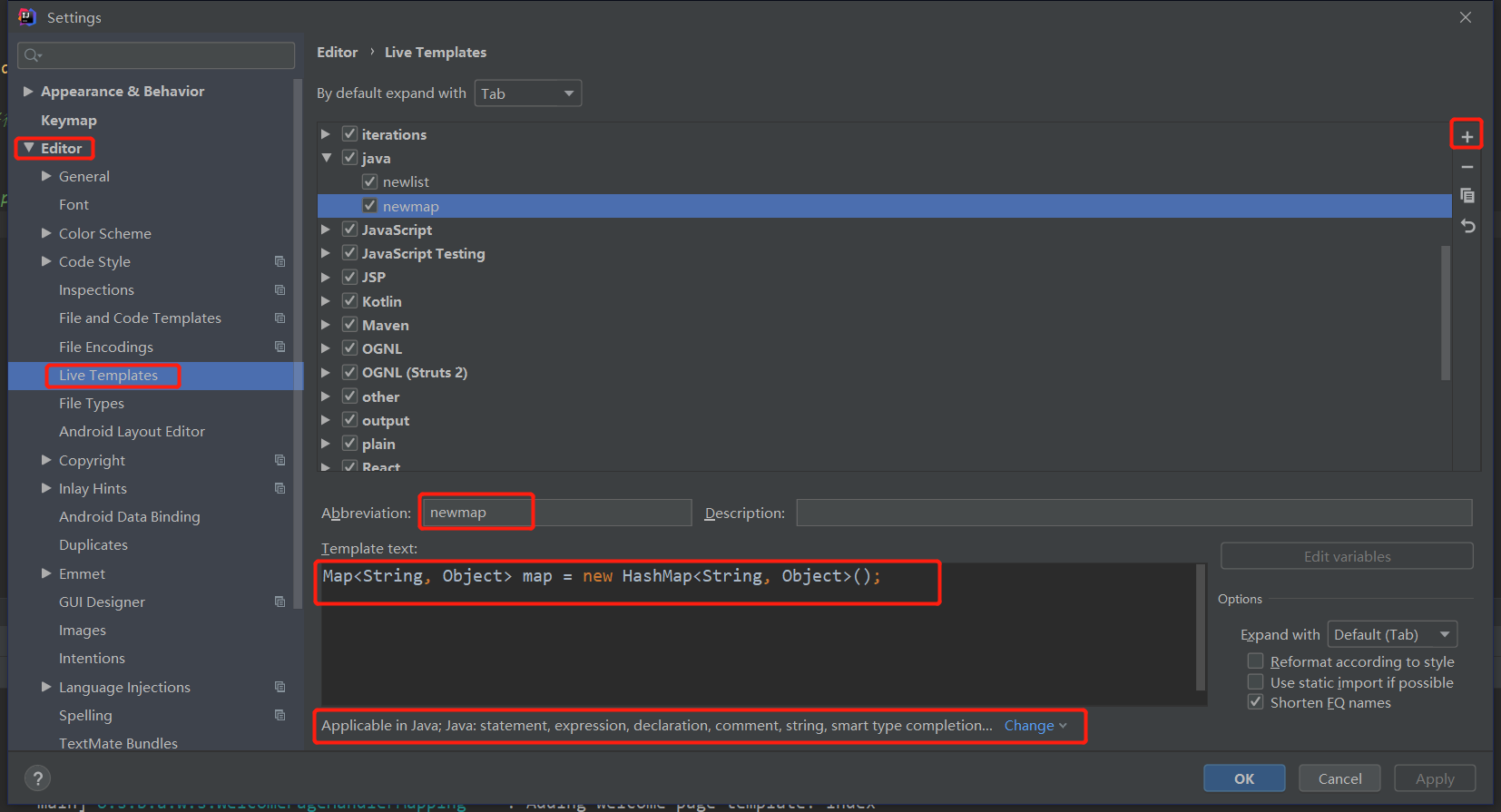The width and height of the screenshot is (1501, 812).
Task: Click the Edit variables button
Action: coord(1347,556)
